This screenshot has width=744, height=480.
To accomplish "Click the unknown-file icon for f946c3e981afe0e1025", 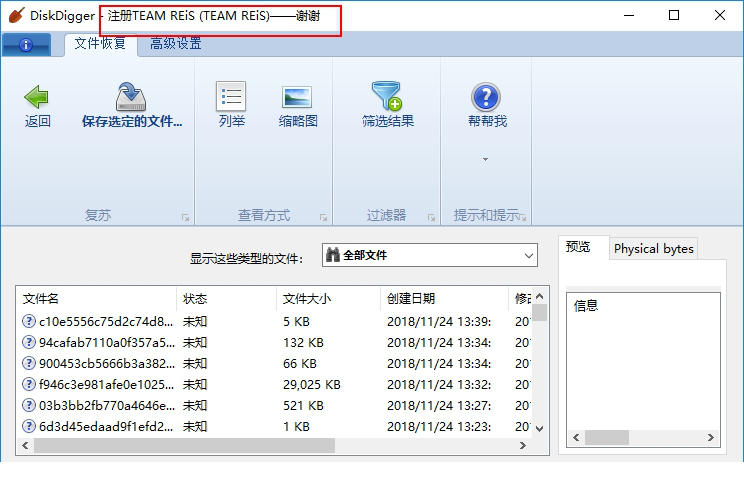I will [29, 384].
